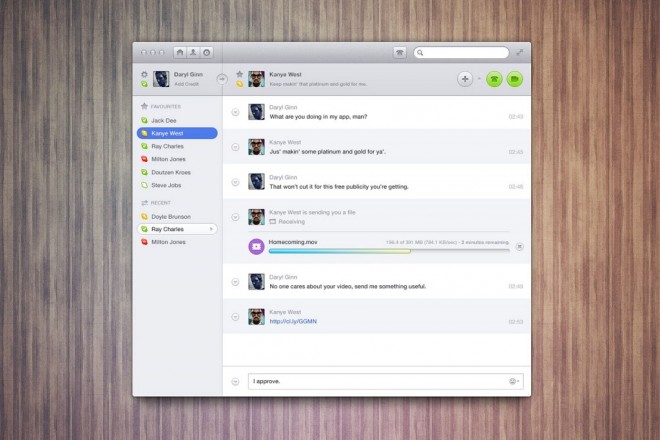660x440 pixels.
Task: Open settings gear beside Daryl Ginn profile
Action: click(x=144, y=75)
